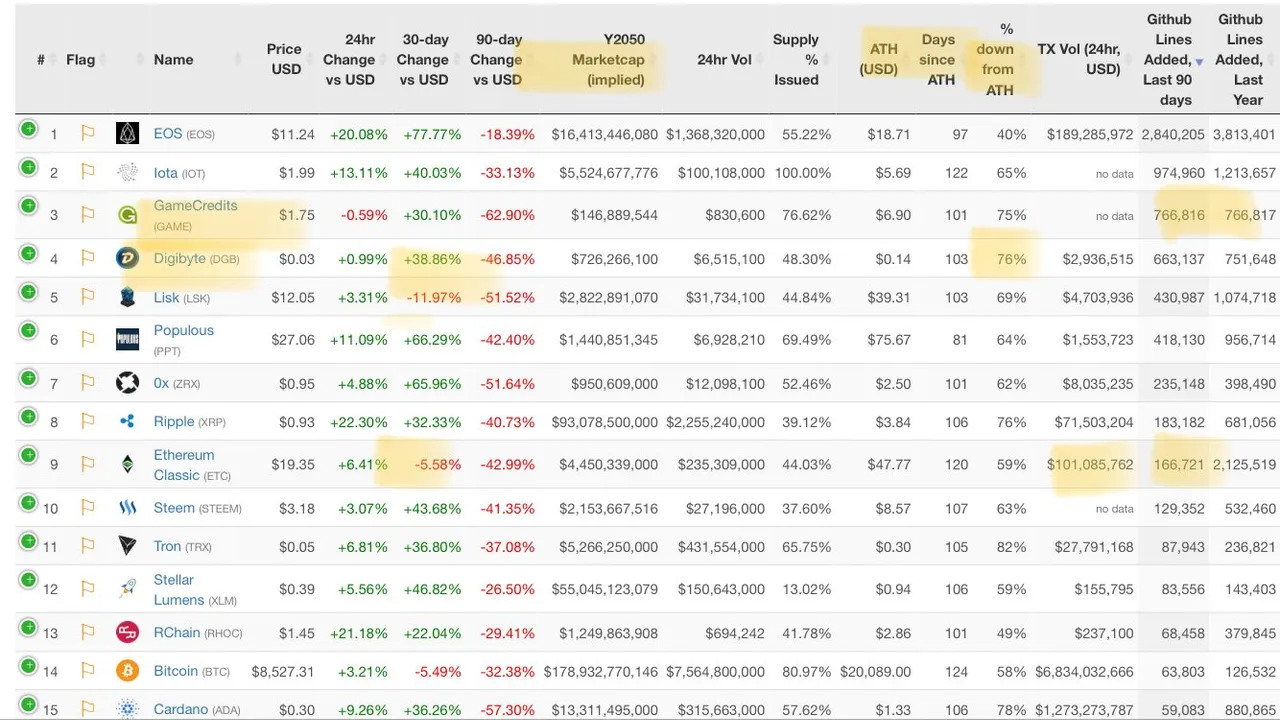
Task: Expand Ripple row using green plus icon
Action: coord(28,416)
